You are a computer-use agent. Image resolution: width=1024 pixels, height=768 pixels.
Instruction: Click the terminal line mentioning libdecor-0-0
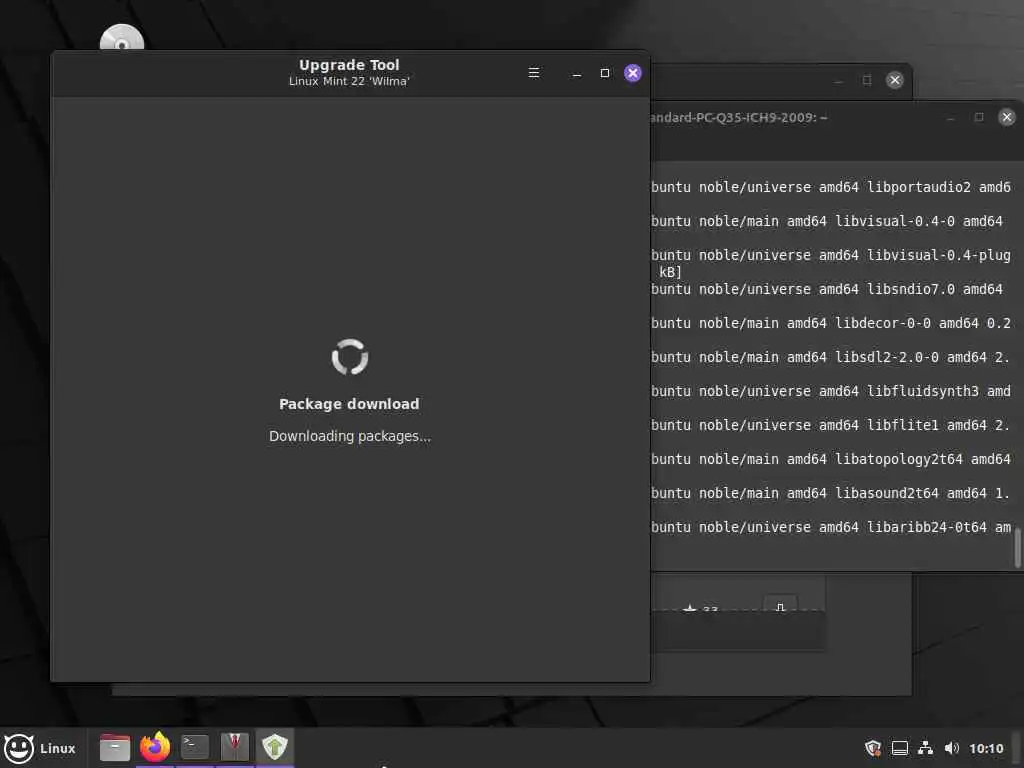tap(831, 323)
